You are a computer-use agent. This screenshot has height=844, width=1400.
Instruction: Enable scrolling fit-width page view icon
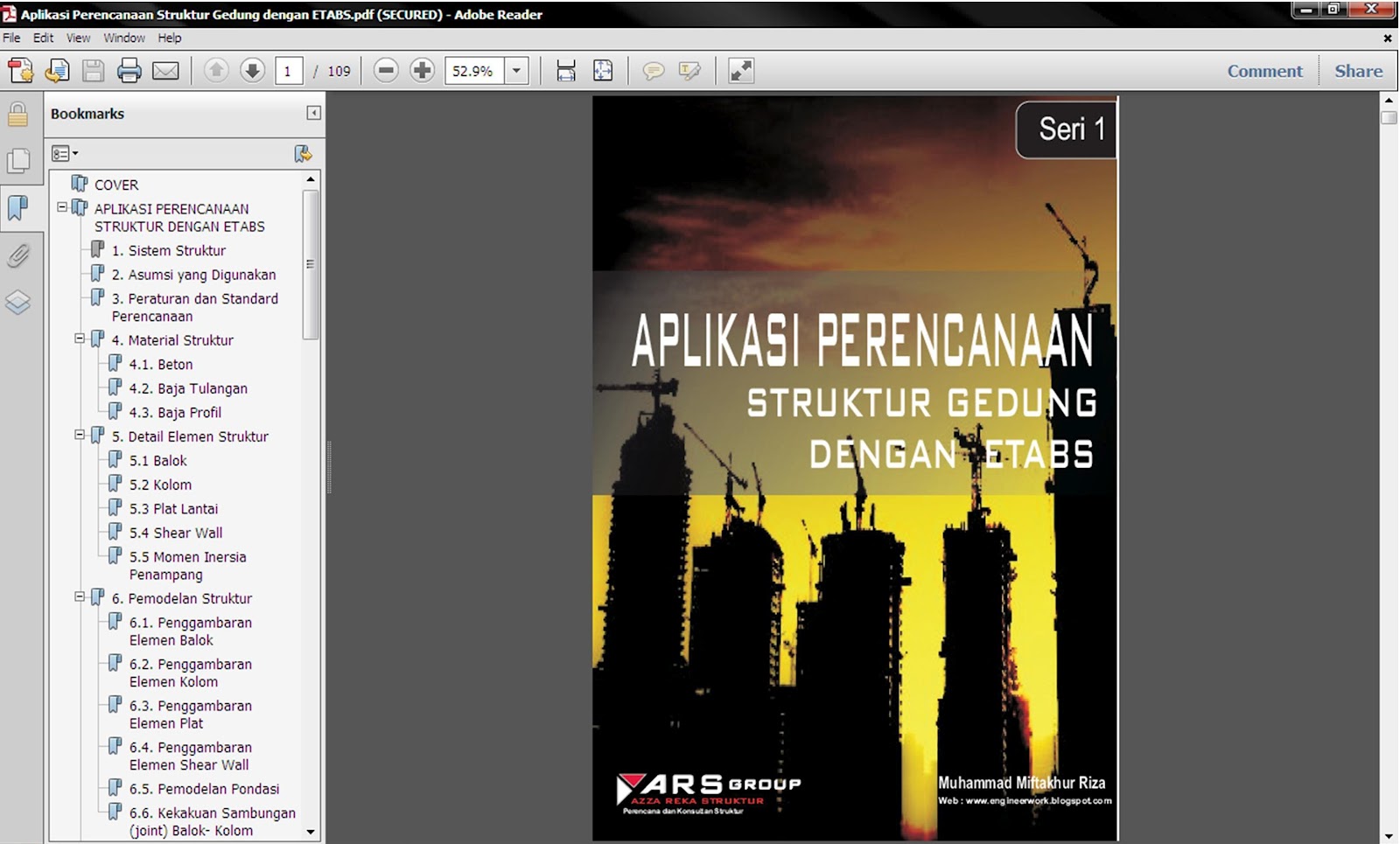pos(566,71)
